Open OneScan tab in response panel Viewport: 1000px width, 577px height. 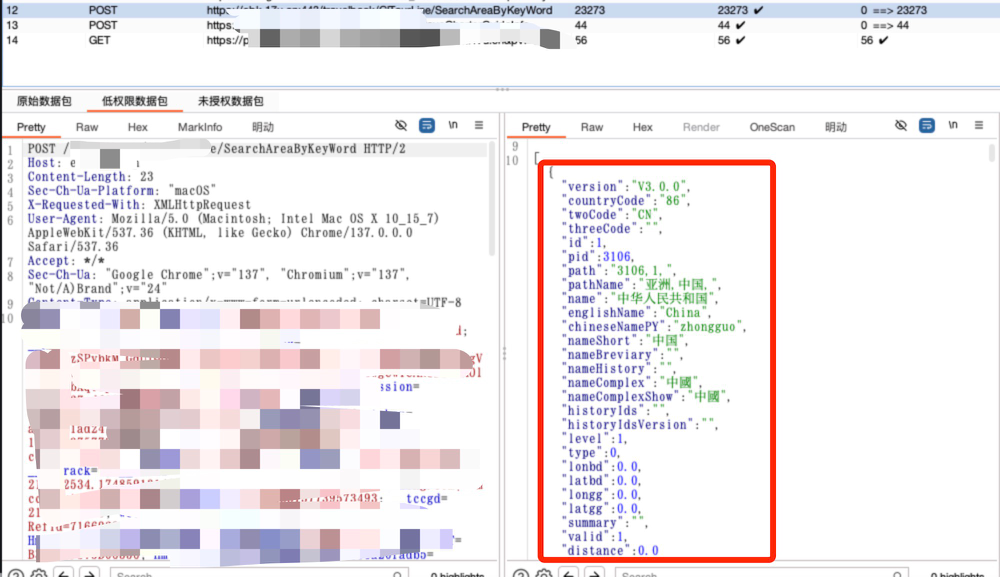pyautogui.click(x=772, y=127)
